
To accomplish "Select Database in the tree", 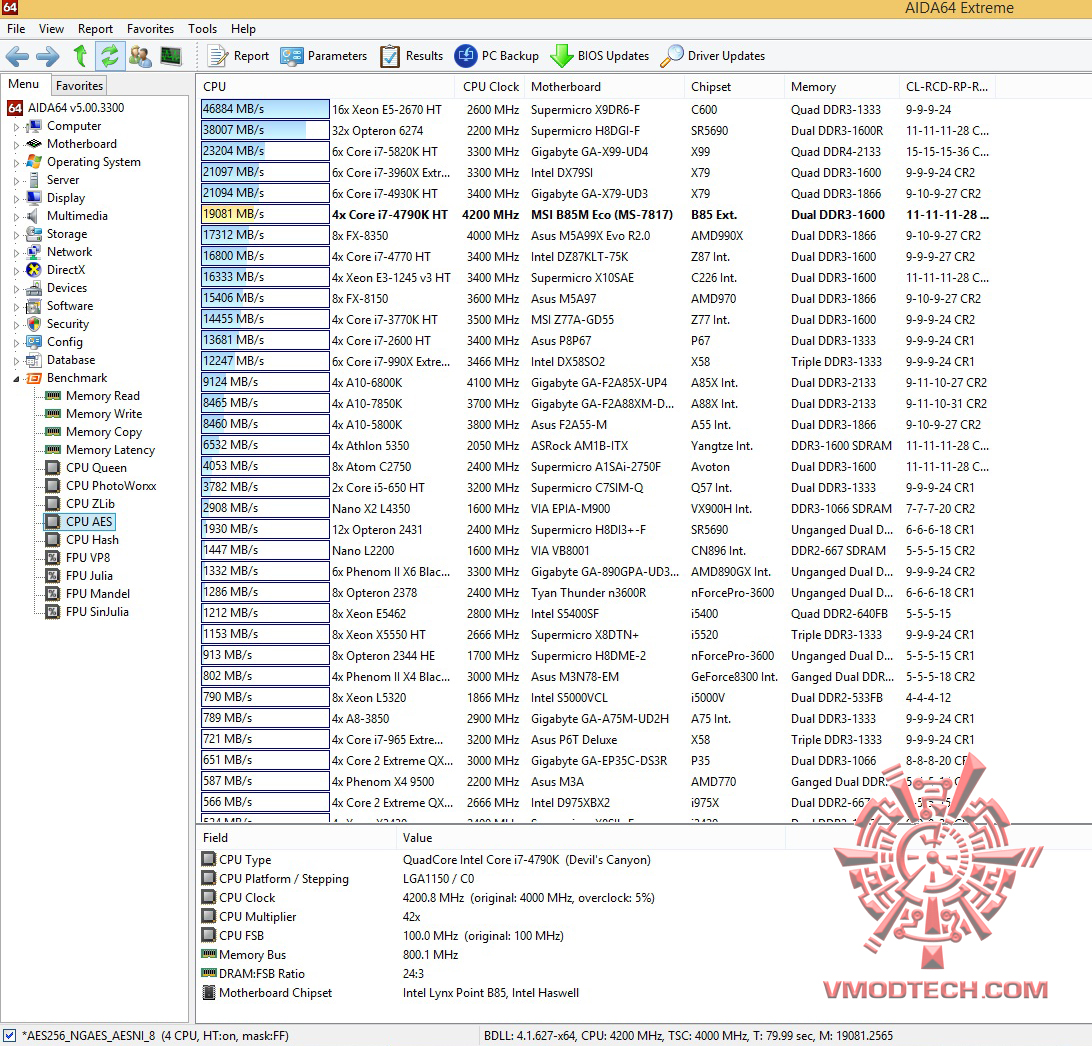I will coord(71,360).
